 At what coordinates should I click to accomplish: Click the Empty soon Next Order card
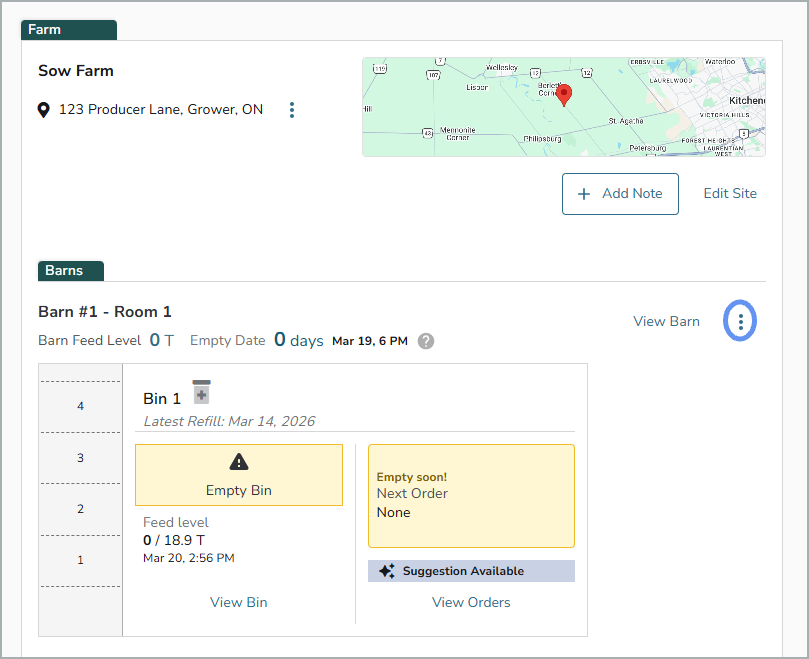click(x=471, y=496)
